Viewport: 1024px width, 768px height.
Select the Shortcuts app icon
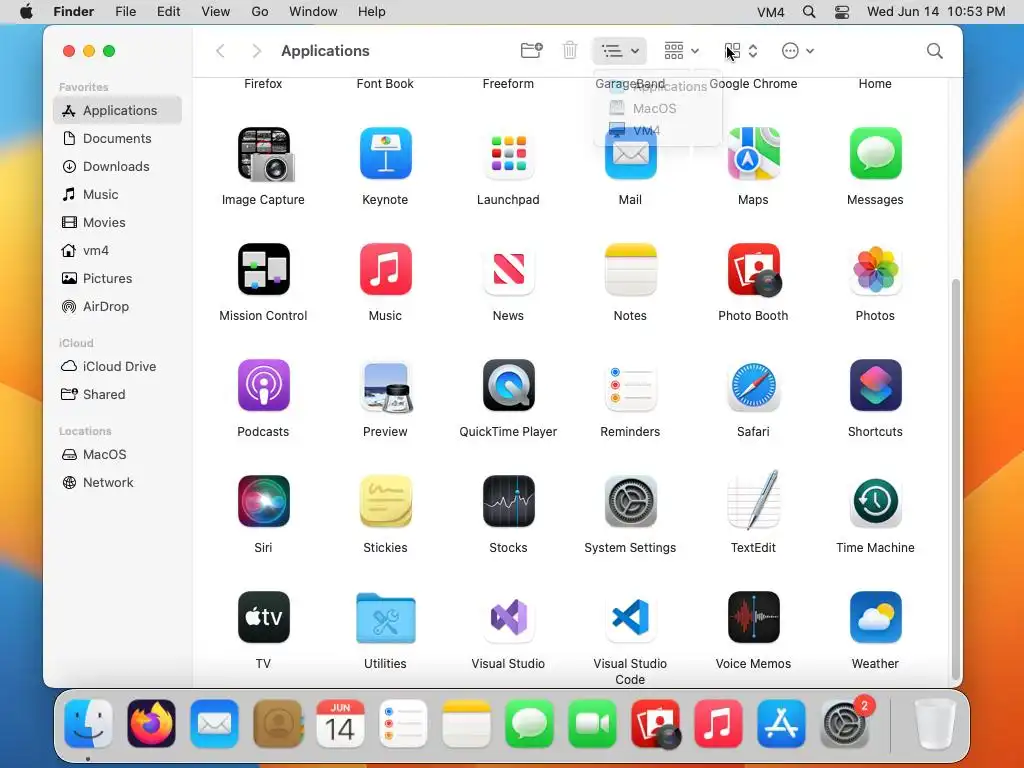[x=875, y=385]
